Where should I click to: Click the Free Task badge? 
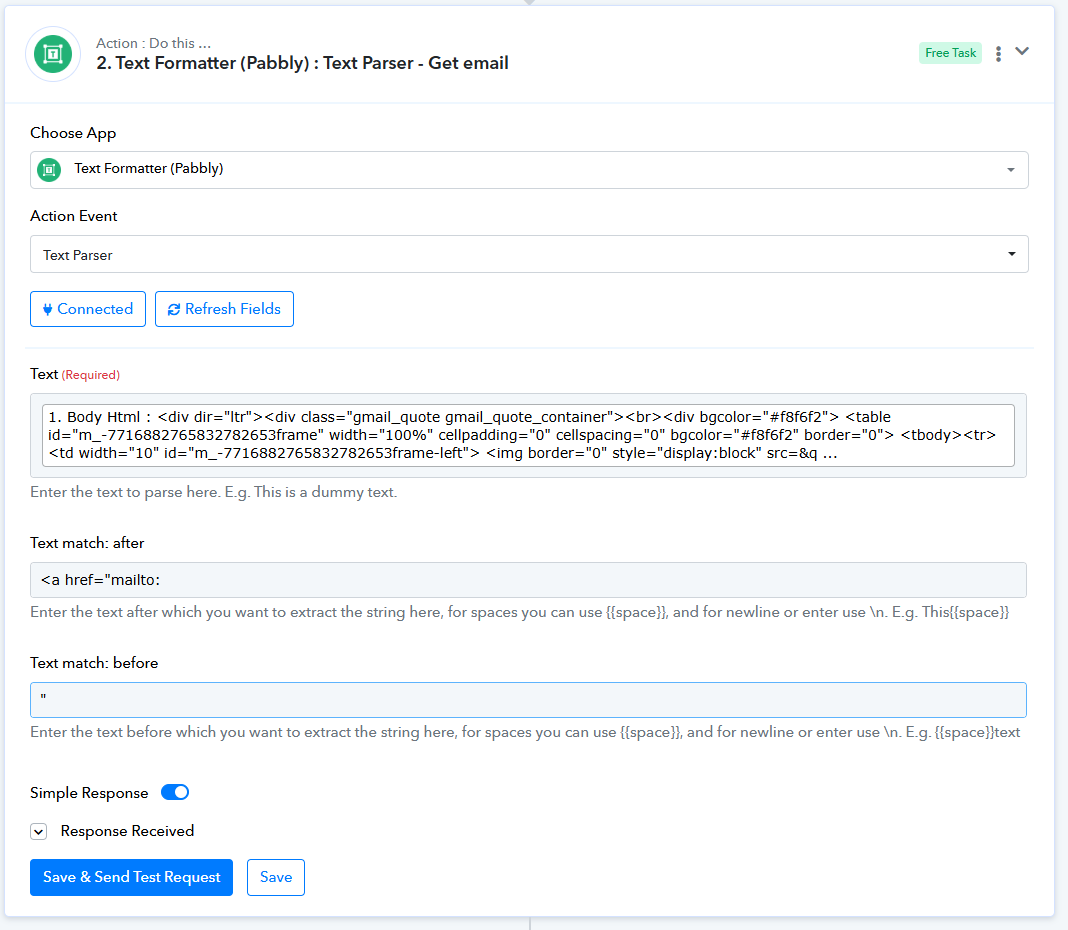(x=950, y=53)
